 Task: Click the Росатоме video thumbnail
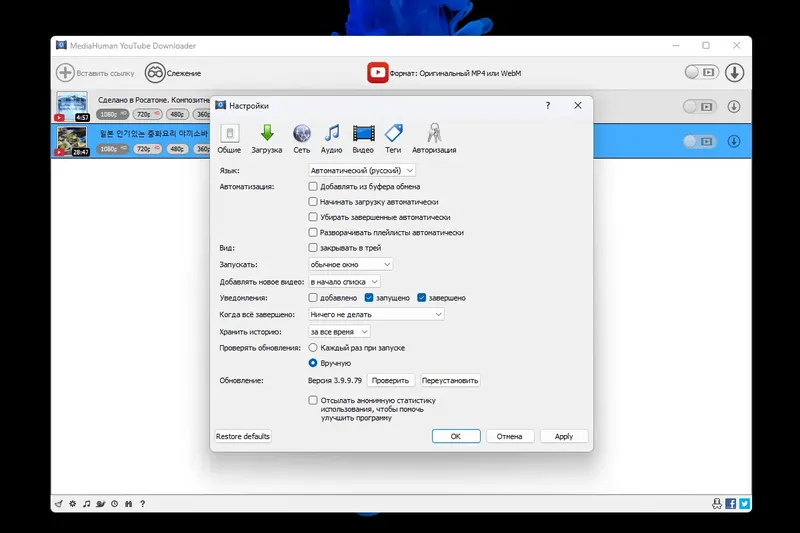pyautogui.click(x=72, y=106)
